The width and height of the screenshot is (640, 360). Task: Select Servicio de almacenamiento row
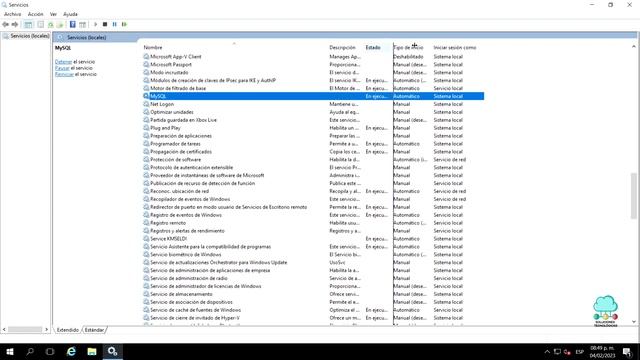pos(181,294)
